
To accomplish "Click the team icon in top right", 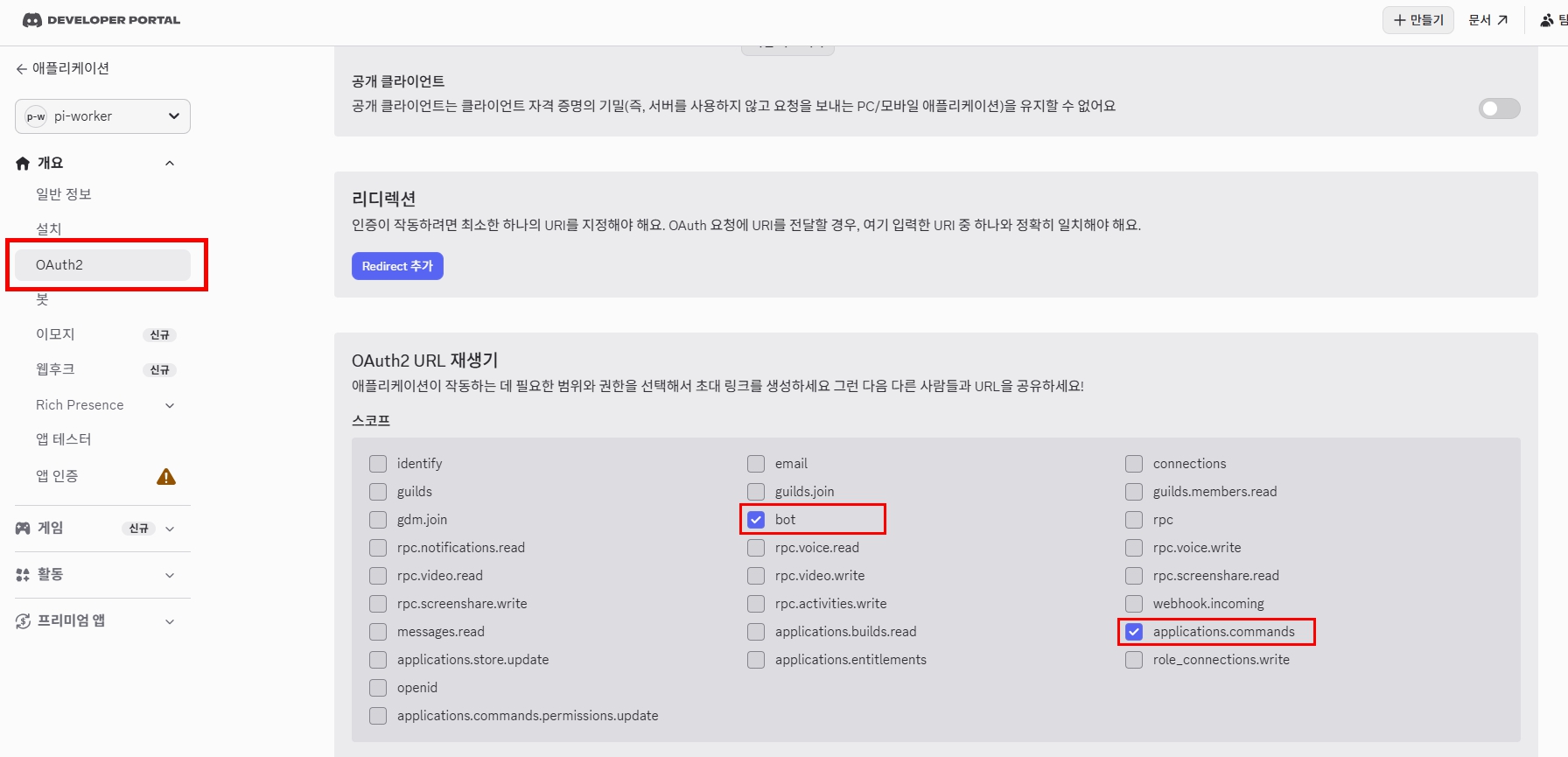I will coord(1547,20).
